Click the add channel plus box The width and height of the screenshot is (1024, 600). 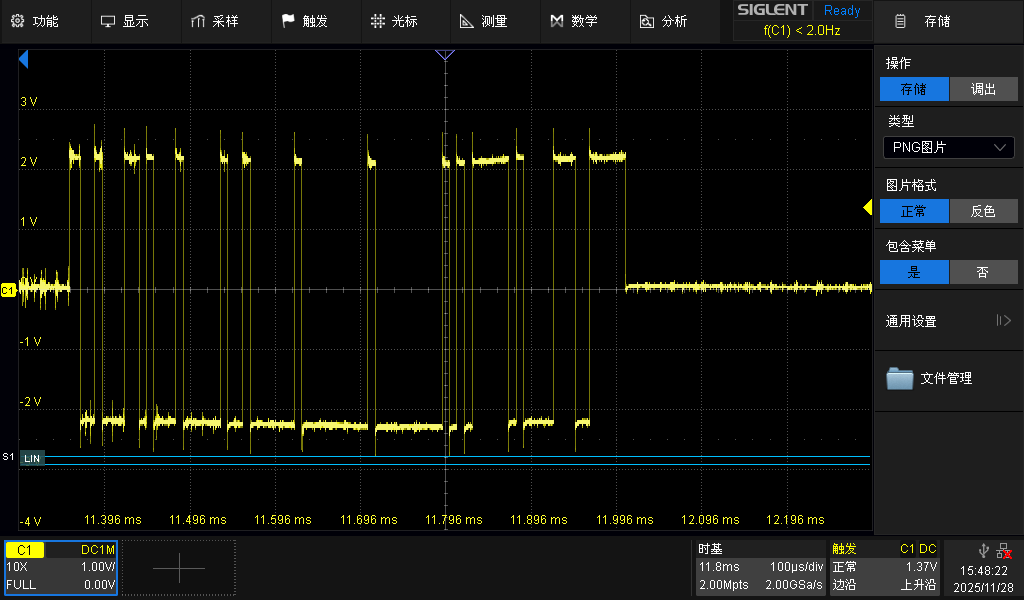coord(179,568)
